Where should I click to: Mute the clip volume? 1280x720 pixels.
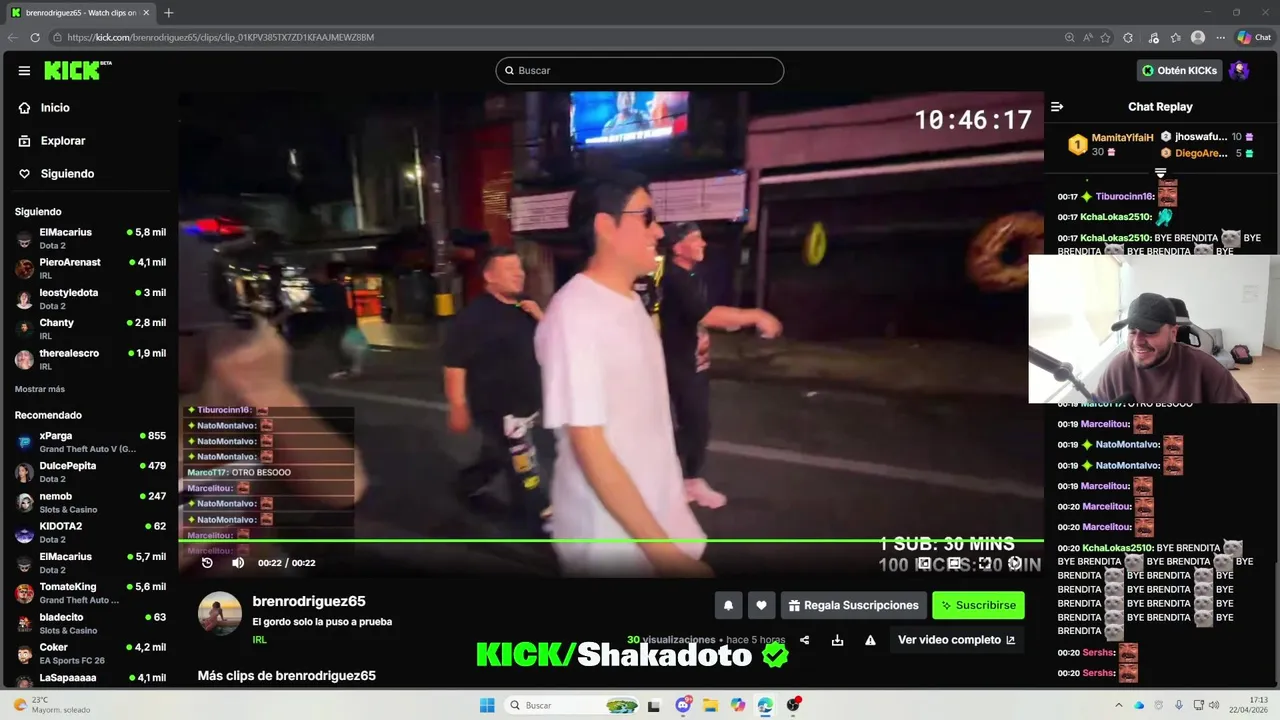click(238, 563)
